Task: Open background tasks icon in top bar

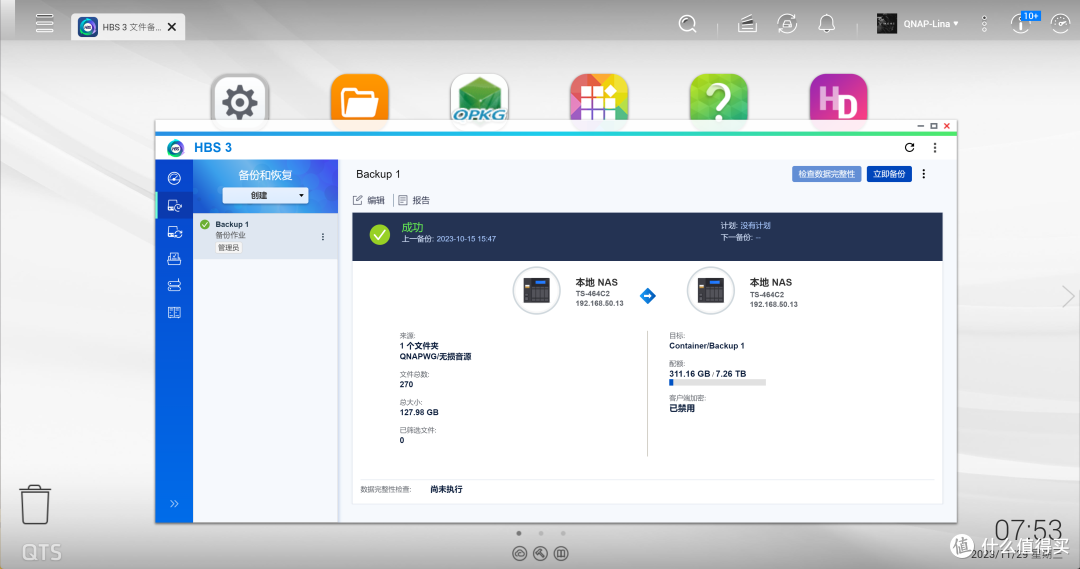Action: click(x=747, y=24)
